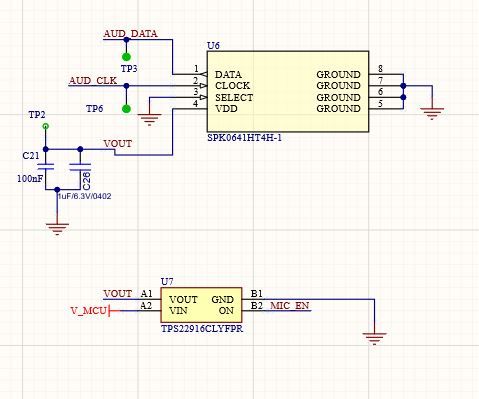479x399 pixels.
Task: Select the C21 capacitor symbol
Action: (46, 167)
